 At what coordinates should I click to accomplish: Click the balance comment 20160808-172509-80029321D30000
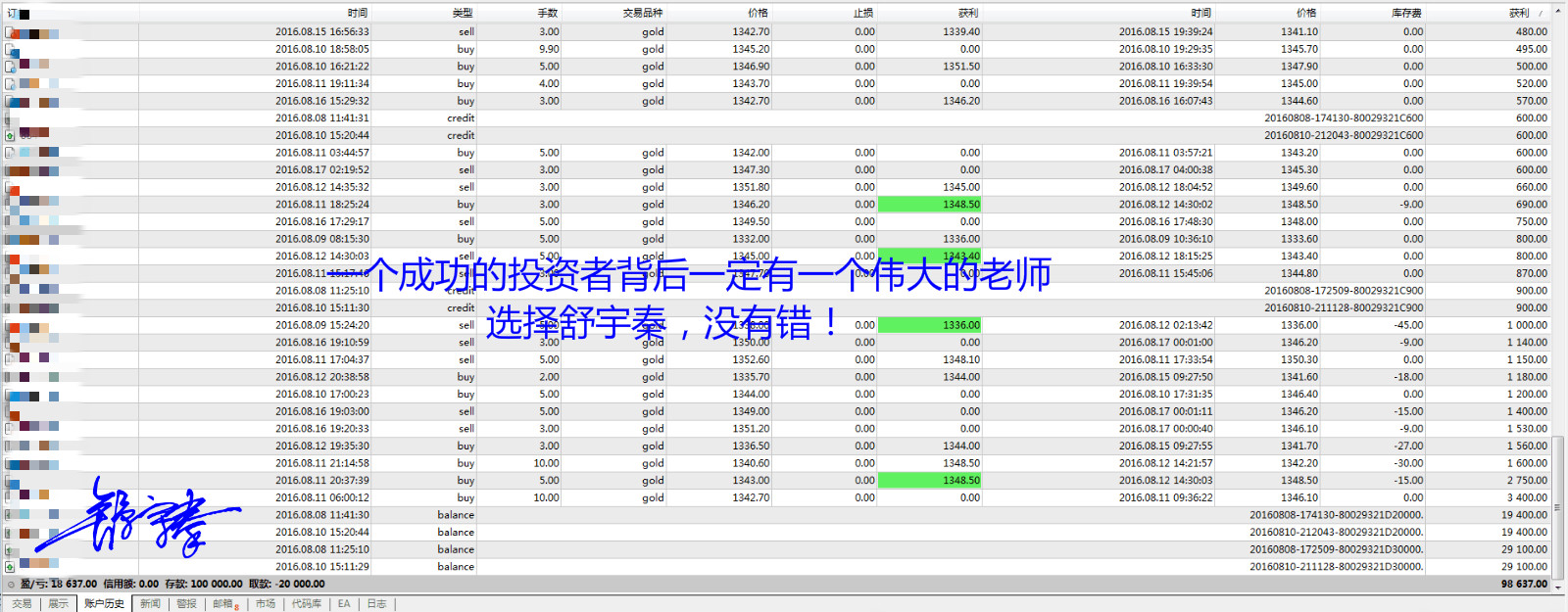(1337, 550)
